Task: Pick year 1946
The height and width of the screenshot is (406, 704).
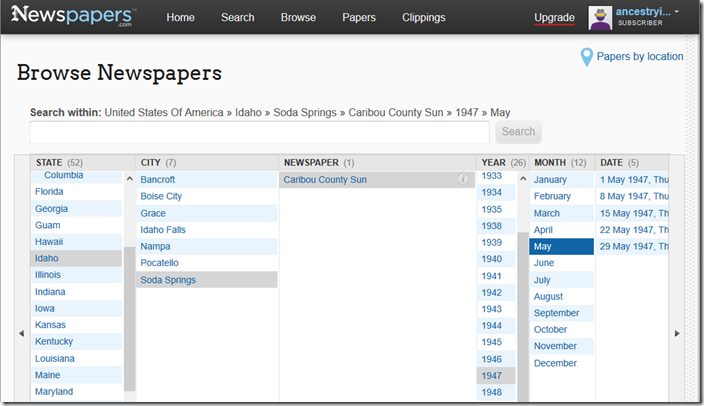Action: (496, 359)
